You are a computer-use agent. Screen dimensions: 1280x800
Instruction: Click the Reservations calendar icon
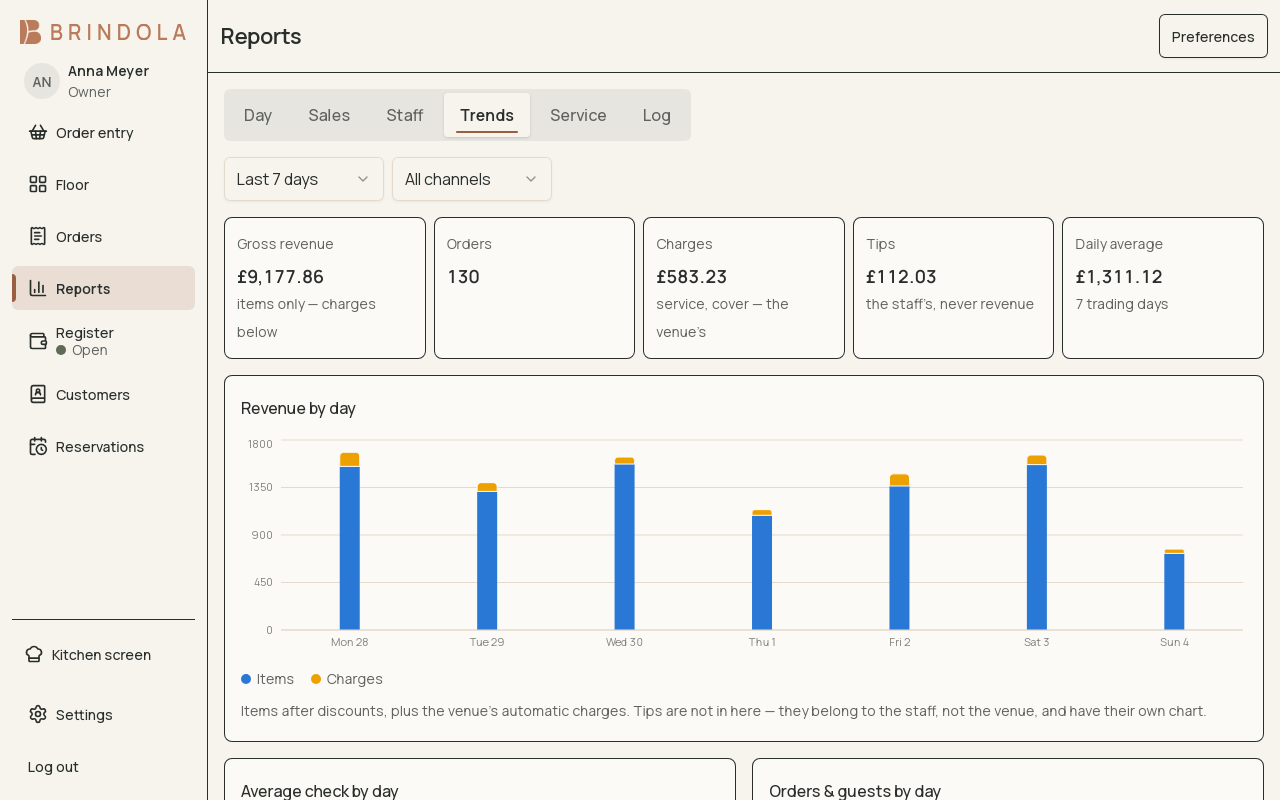coord(38,446)
